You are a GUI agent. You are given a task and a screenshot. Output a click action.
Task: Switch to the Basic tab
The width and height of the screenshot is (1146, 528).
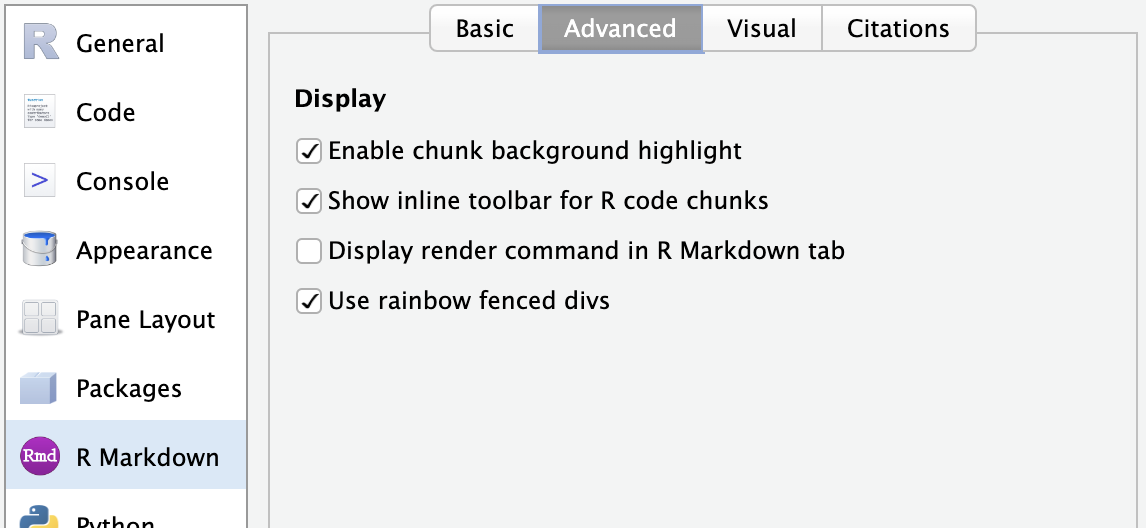tap(485, 29)
